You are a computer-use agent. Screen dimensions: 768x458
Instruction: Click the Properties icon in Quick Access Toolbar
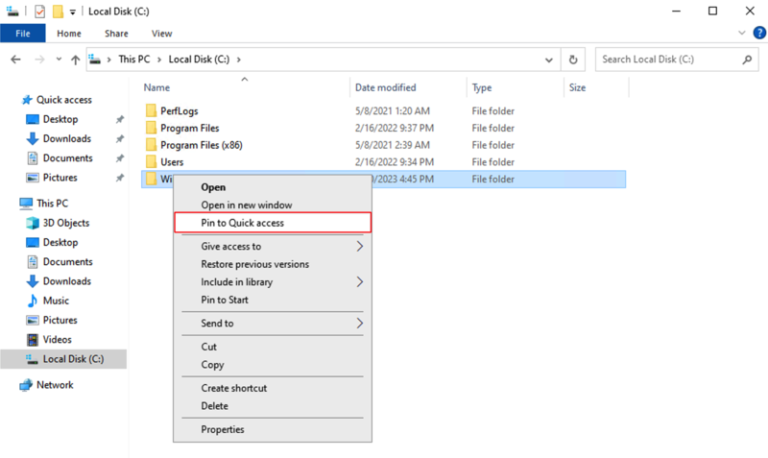tap(39, 11)
